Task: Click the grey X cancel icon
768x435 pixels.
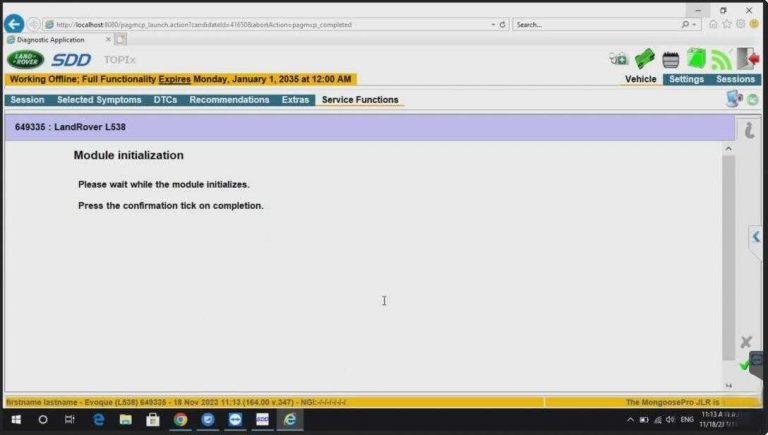Action: pyautogui.click(x=745, y=342)
